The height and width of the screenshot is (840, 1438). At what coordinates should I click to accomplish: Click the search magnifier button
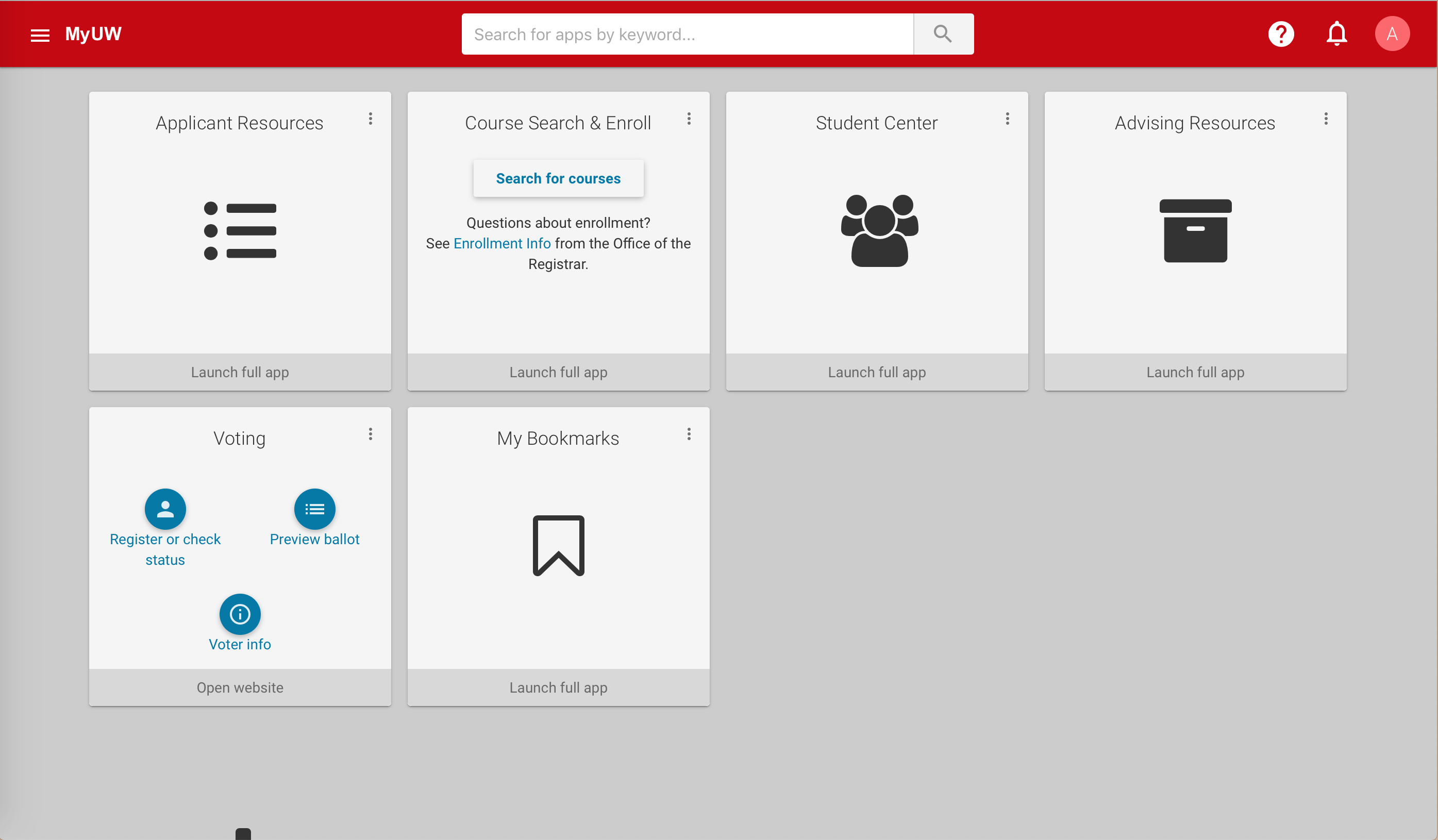[943, 34]
